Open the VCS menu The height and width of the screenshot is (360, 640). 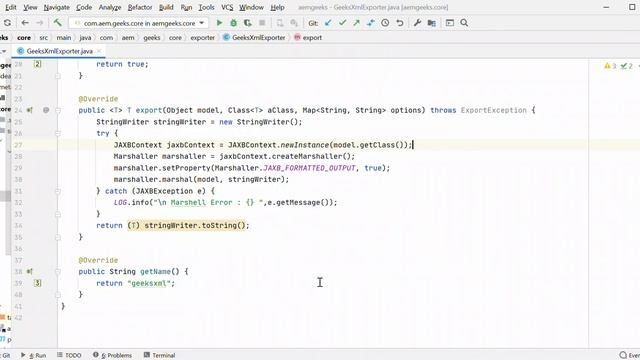[x=227, y=7]
